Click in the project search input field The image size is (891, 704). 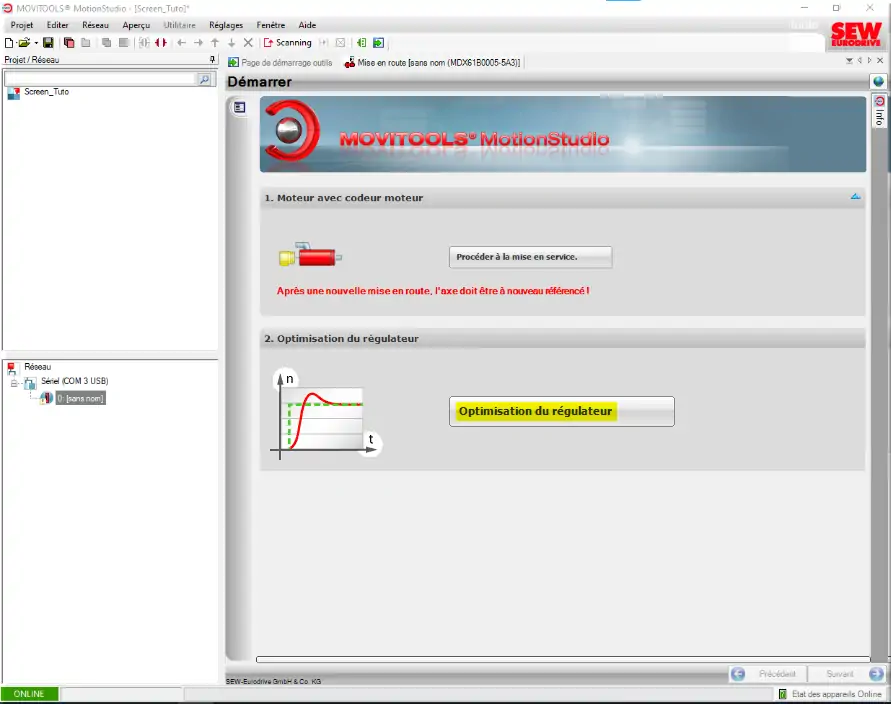point(100,78)
